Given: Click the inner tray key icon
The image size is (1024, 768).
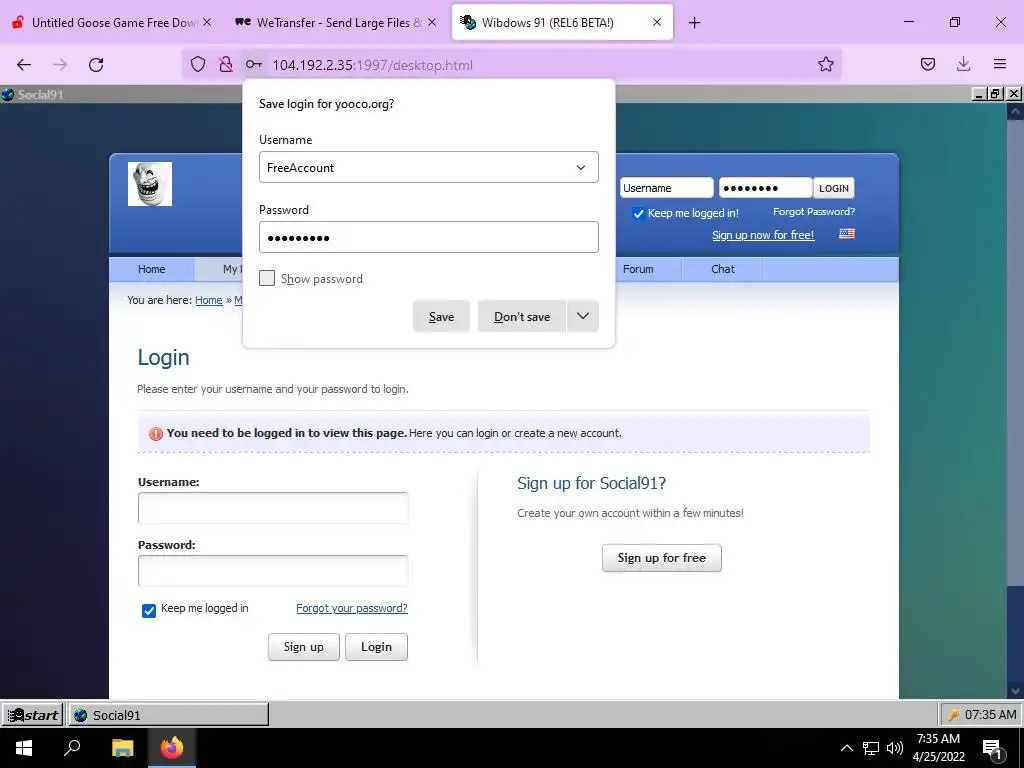Looking at the screenshot, I should pos(953,715).
